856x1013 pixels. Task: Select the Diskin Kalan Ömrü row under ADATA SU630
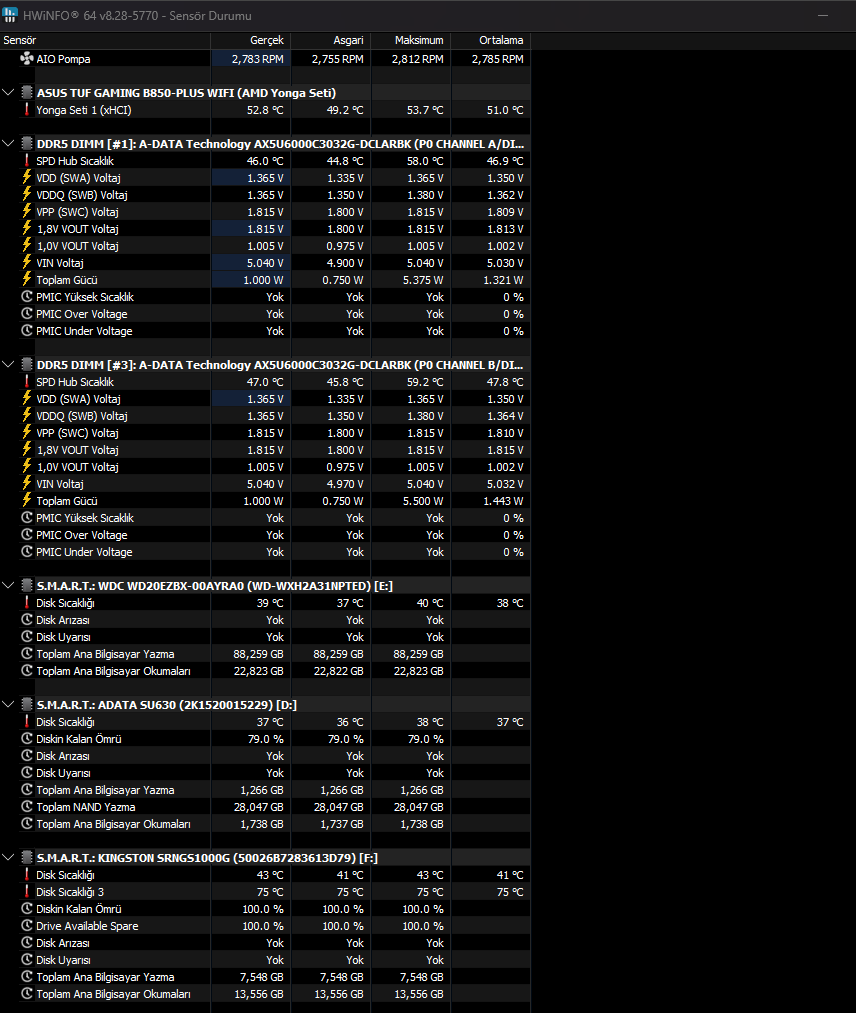(265, 738)
